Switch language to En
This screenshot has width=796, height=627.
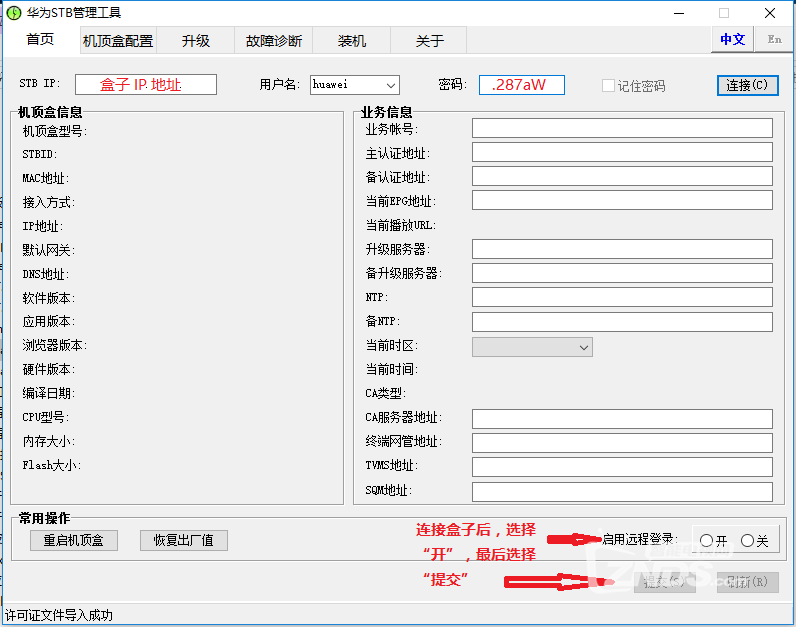[774, 39]
